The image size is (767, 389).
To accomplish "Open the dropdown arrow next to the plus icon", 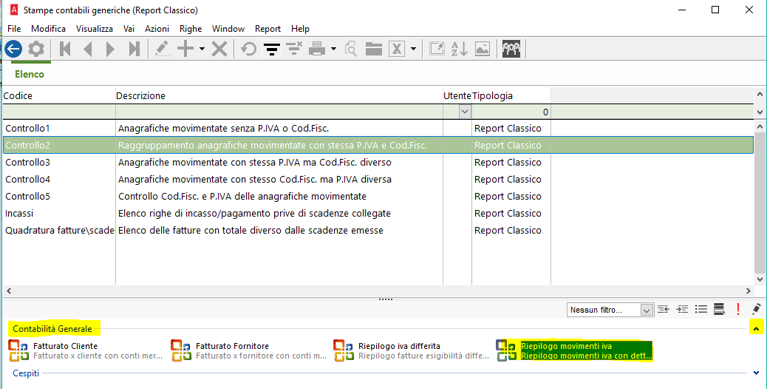I will coord(202,49).
